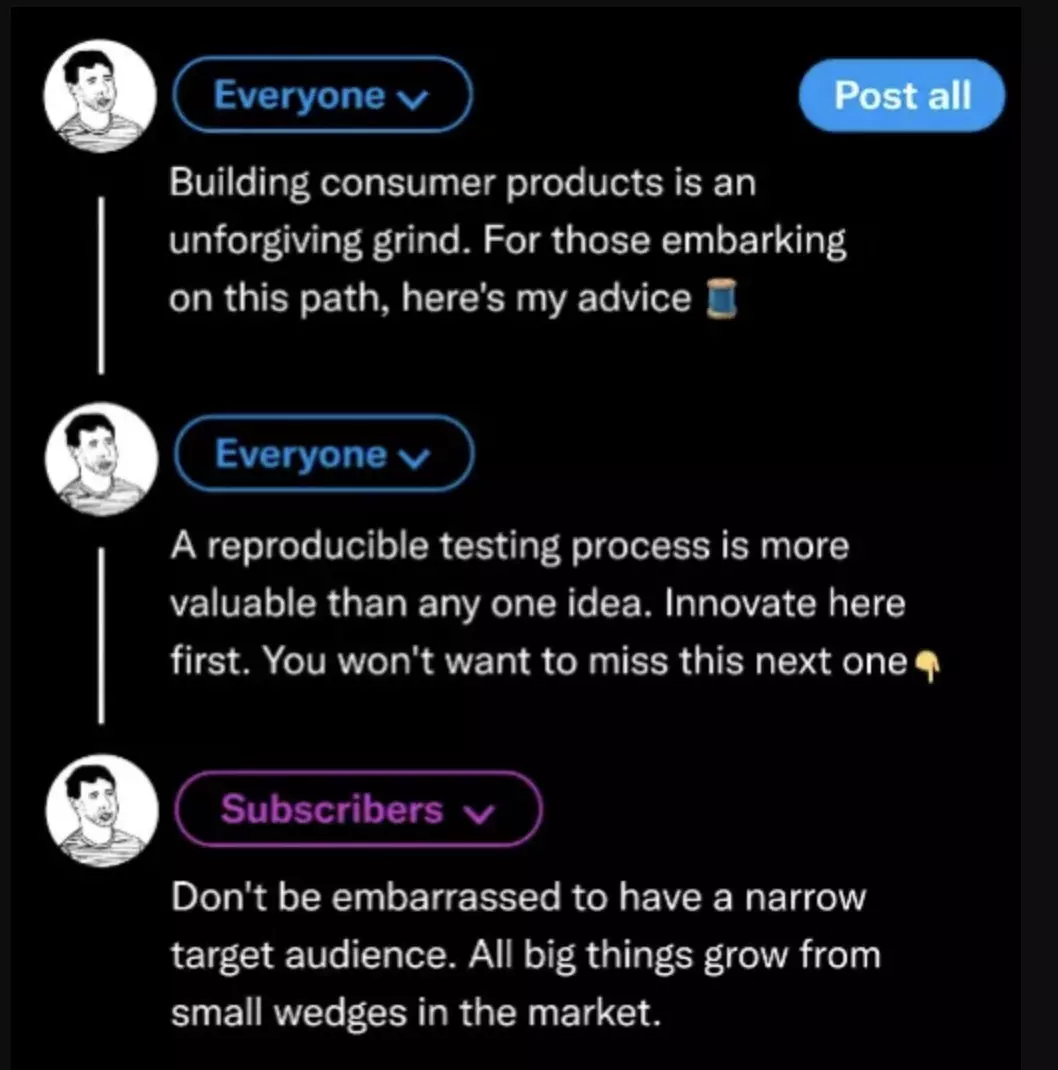The width and height of the screenshot is (1058, 1070).
Task: Click the chevron arrow in the second Everyone pill
Action: (x=411, y=457)
